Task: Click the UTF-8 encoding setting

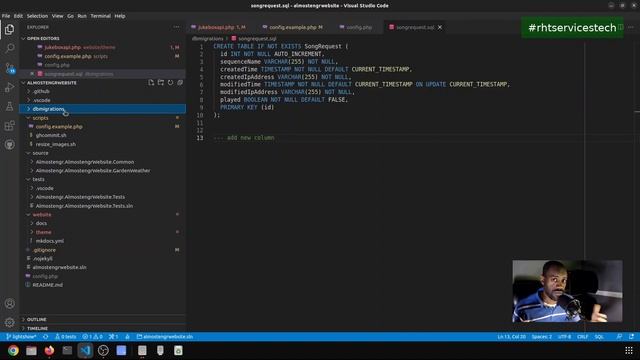Action: pos(564,337)
